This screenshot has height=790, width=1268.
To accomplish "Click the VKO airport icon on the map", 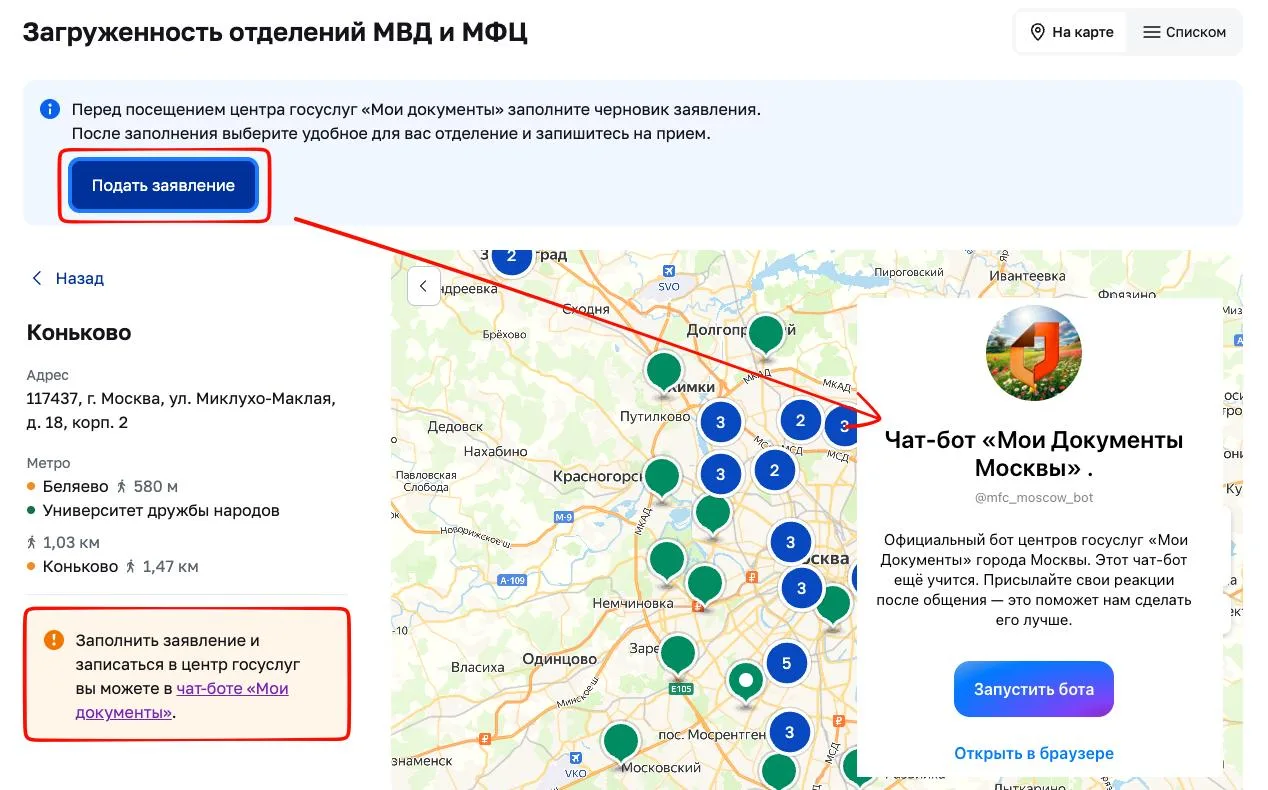I will pos(576,758).
